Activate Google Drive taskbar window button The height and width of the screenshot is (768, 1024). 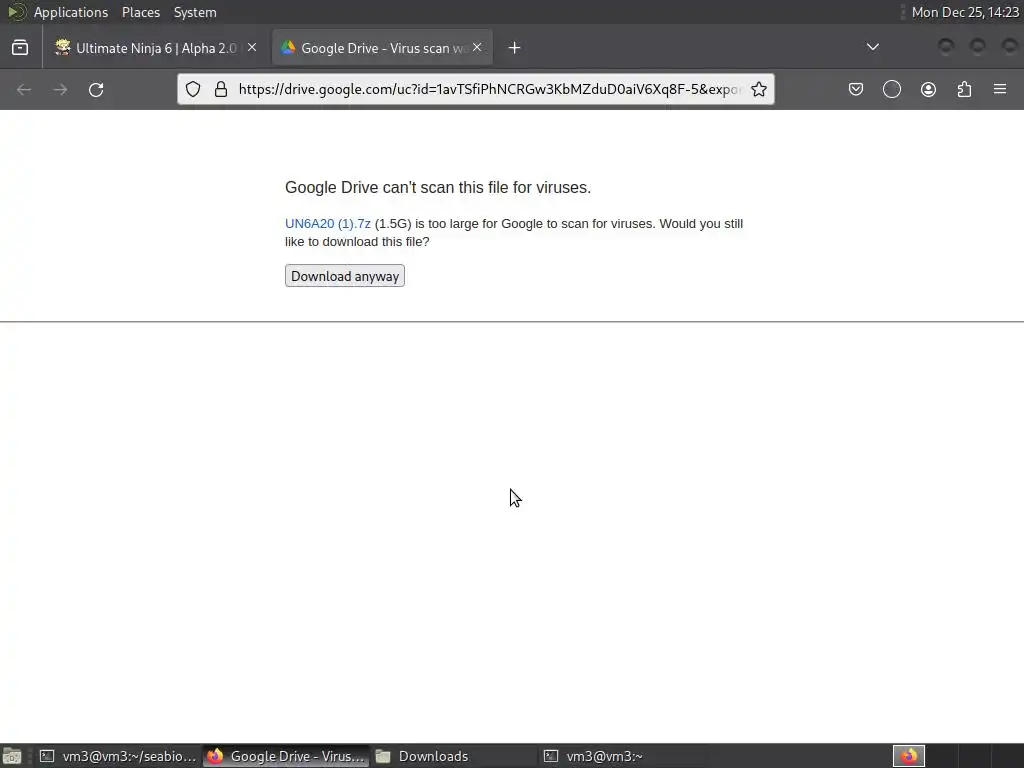286,756
